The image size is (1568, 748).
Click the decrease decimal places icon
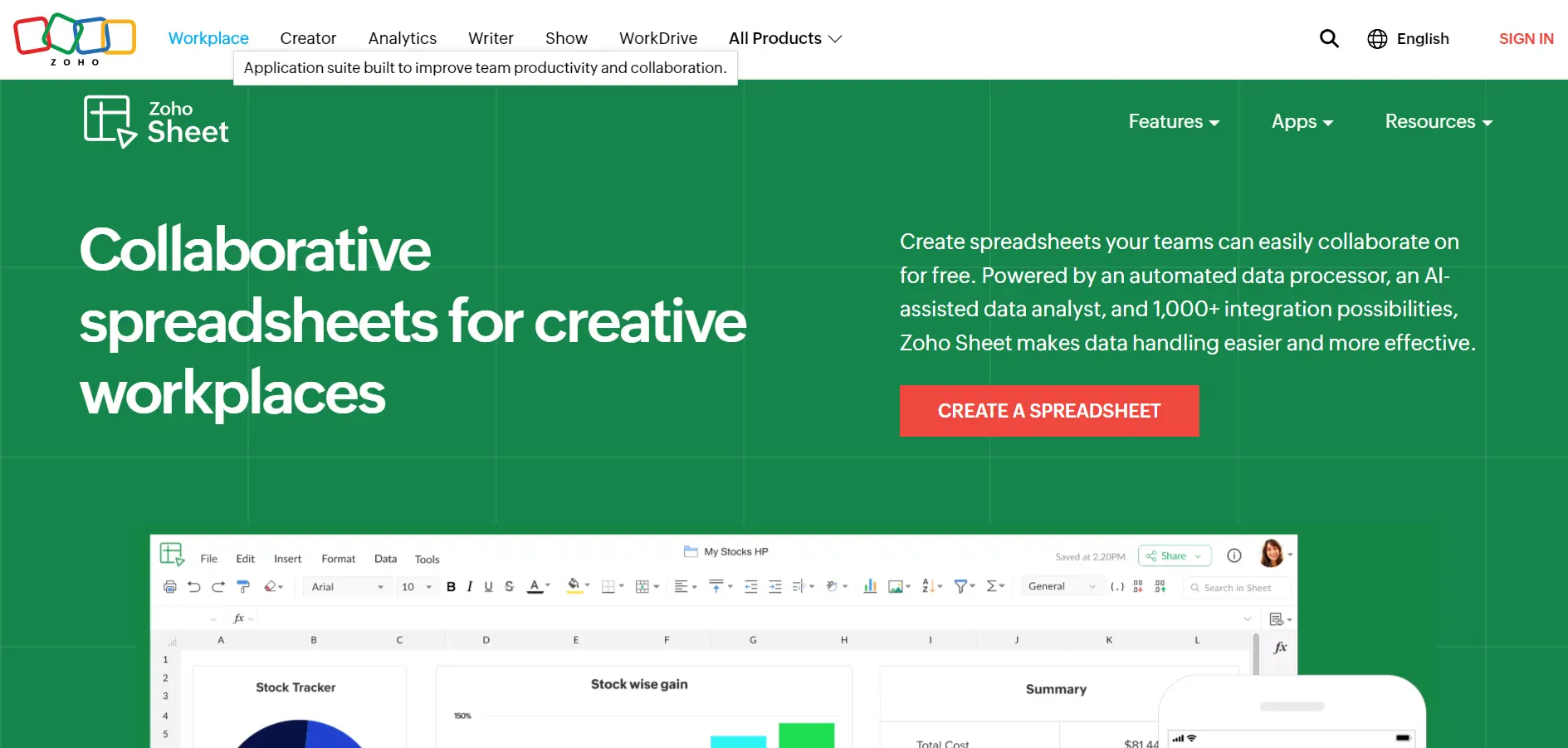tap(1138, 587)
